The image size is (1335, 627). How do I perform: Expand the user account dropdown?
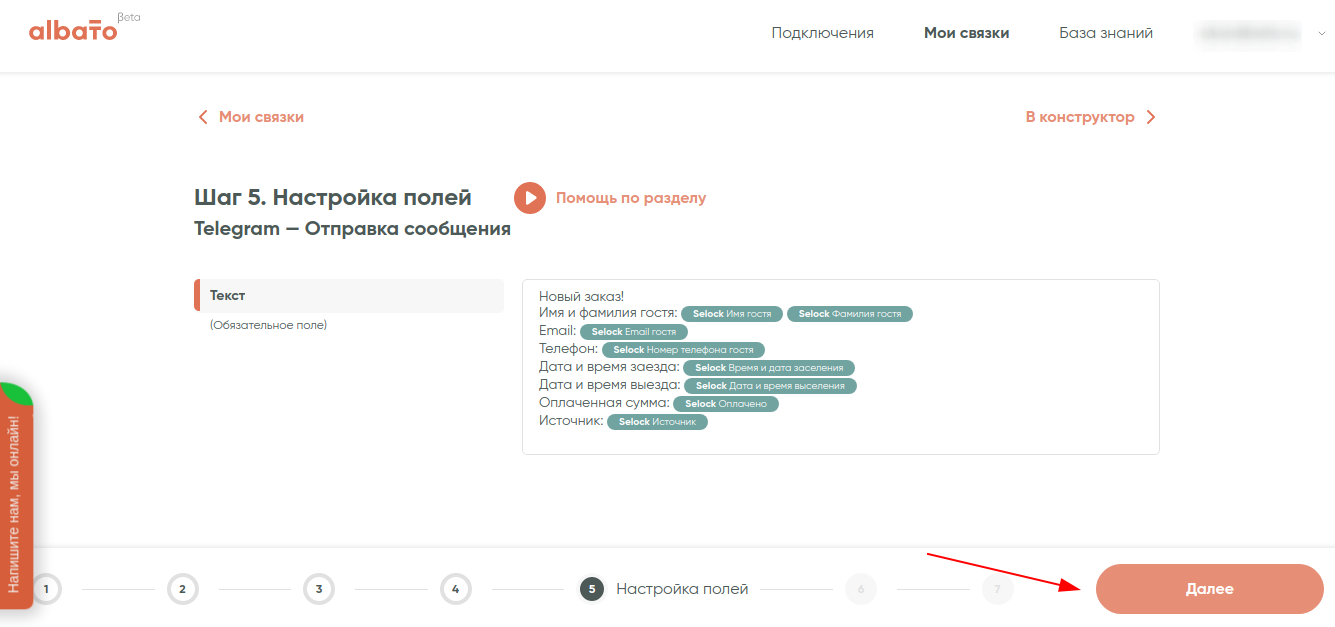tap(1322, 33)
